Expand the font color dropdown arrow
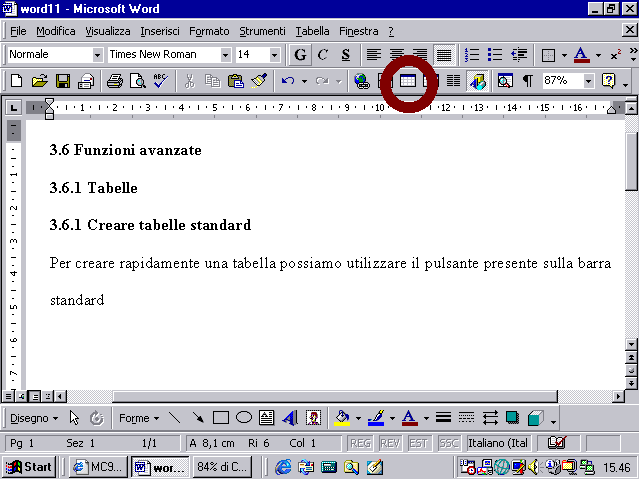This screenshot has height=479, width=639. [x=598, y=55]
